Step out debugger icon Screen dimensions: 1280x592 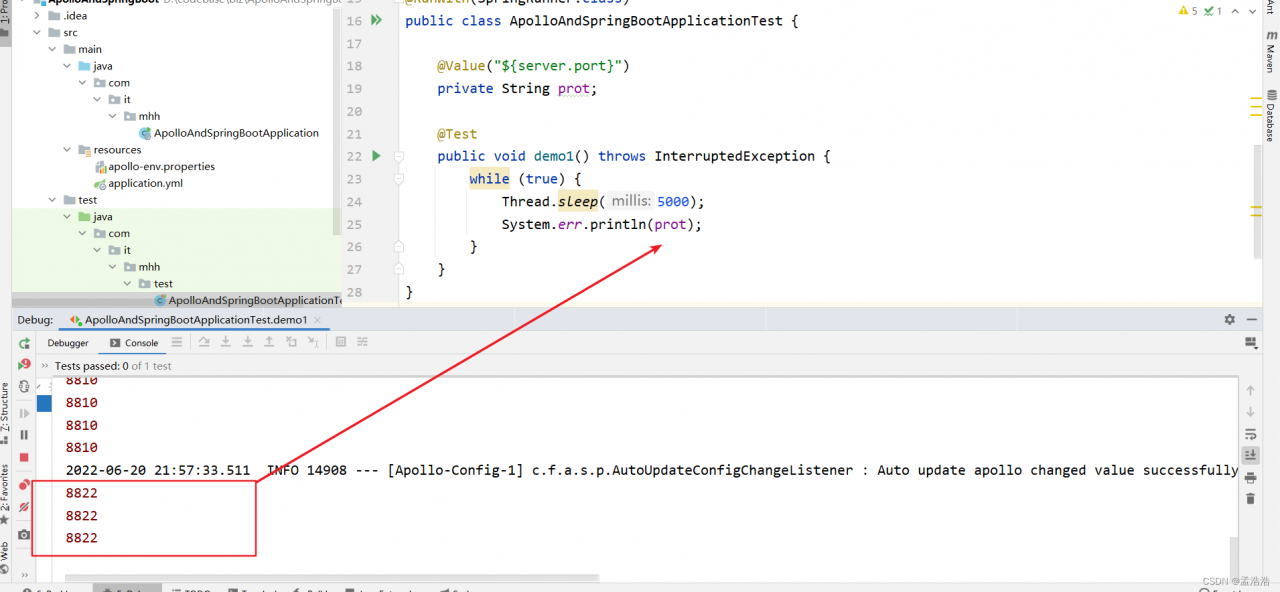point(269,342)
